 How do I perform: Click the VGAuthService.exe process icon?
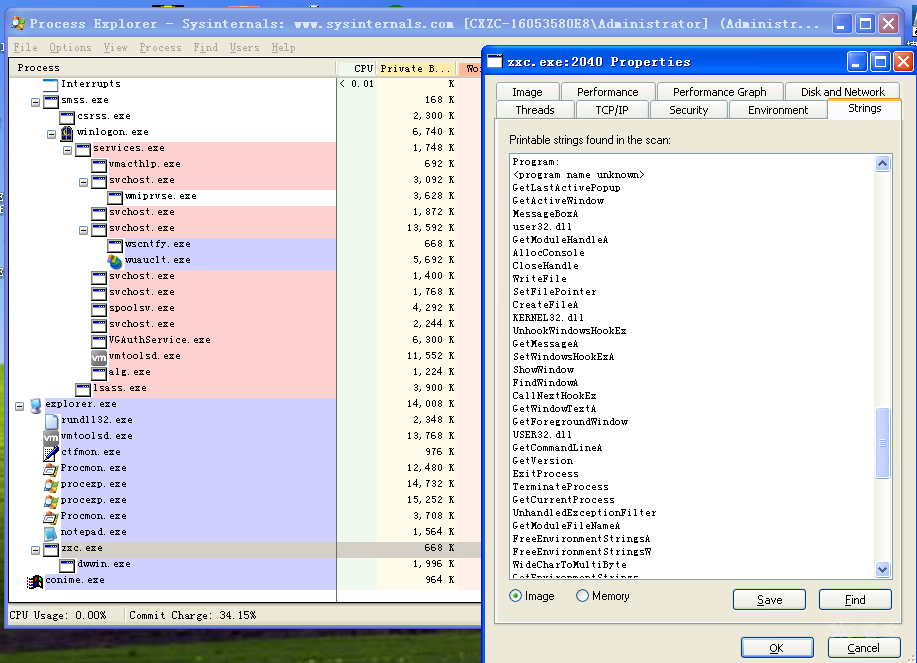99,340
